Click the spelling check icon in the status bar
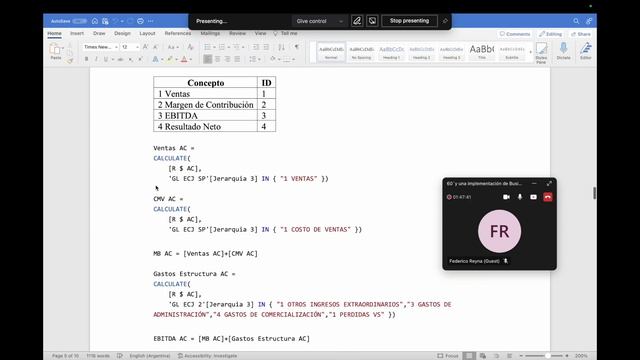Screen dimensions: 640x360 (x=120, y=356)
